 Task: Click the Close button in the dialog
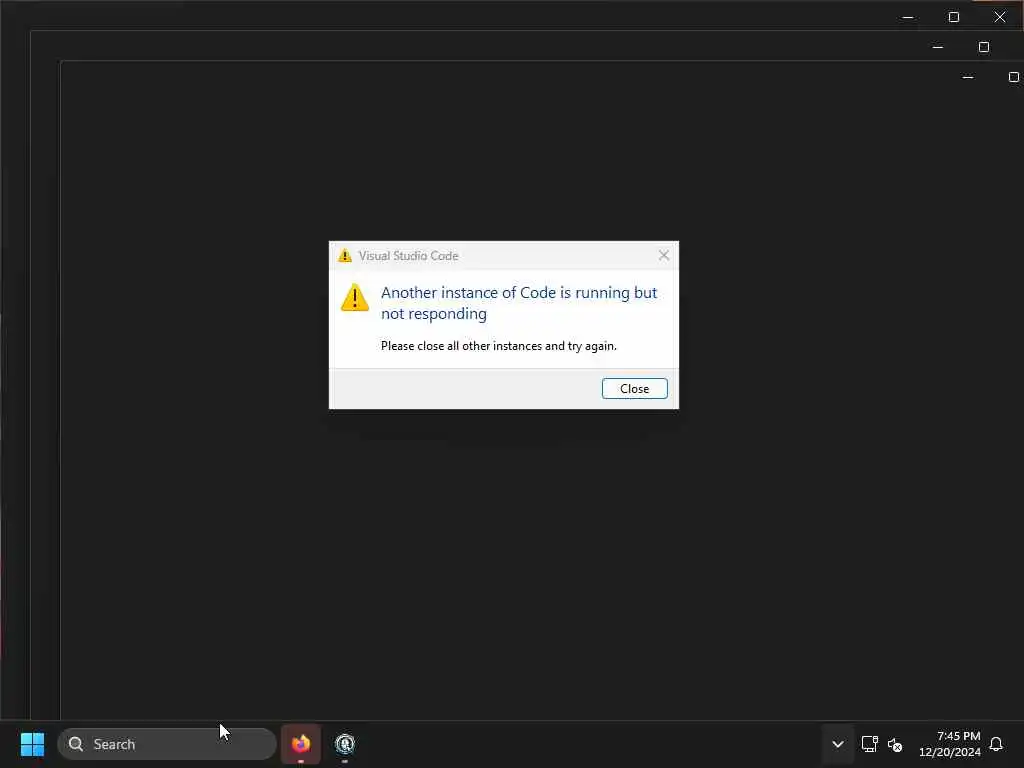pyautogui.click(x=634, y=389)
